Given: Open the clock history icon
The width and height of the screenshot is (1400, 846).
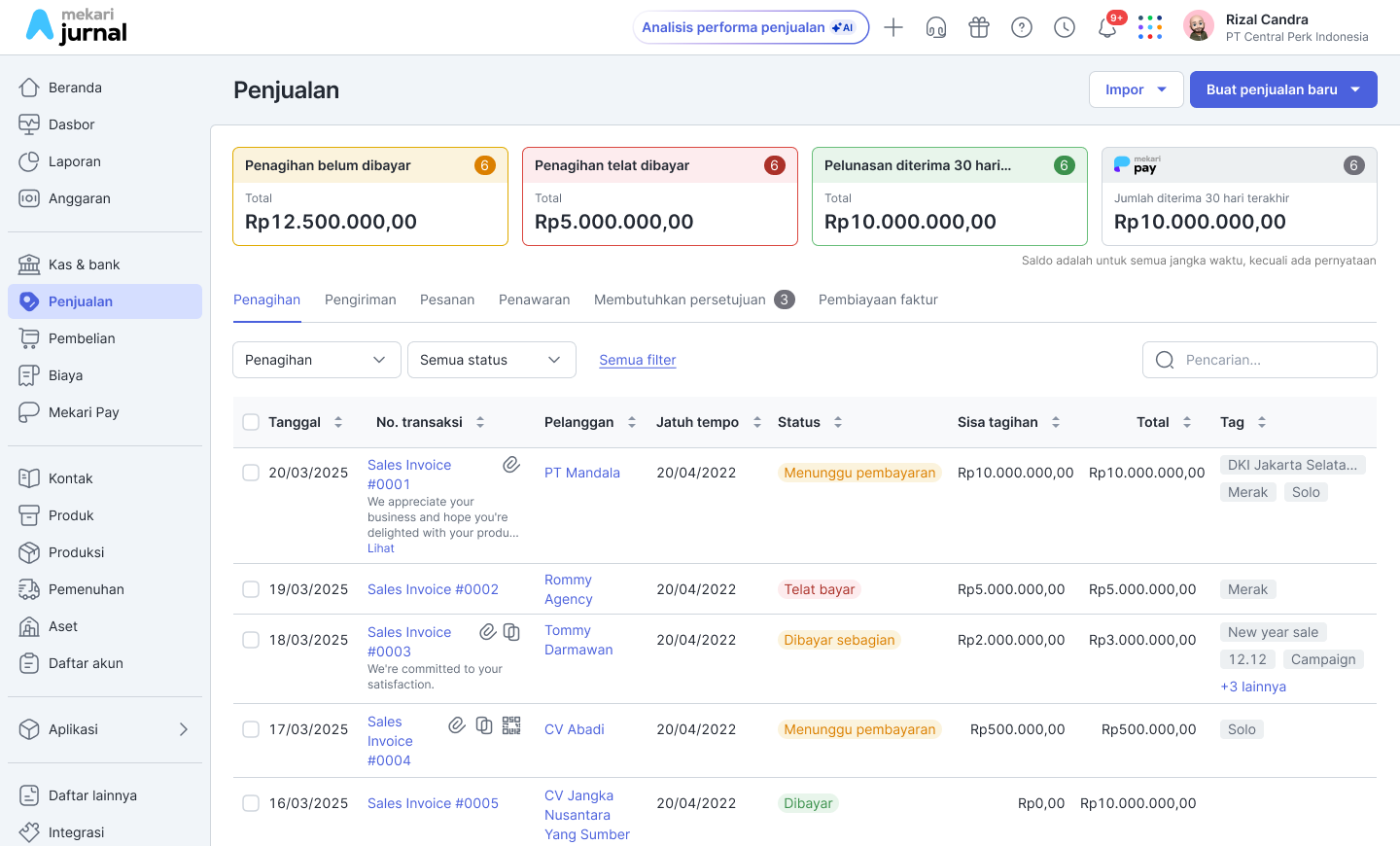Looking at the screenshot, I should 1065,28.
